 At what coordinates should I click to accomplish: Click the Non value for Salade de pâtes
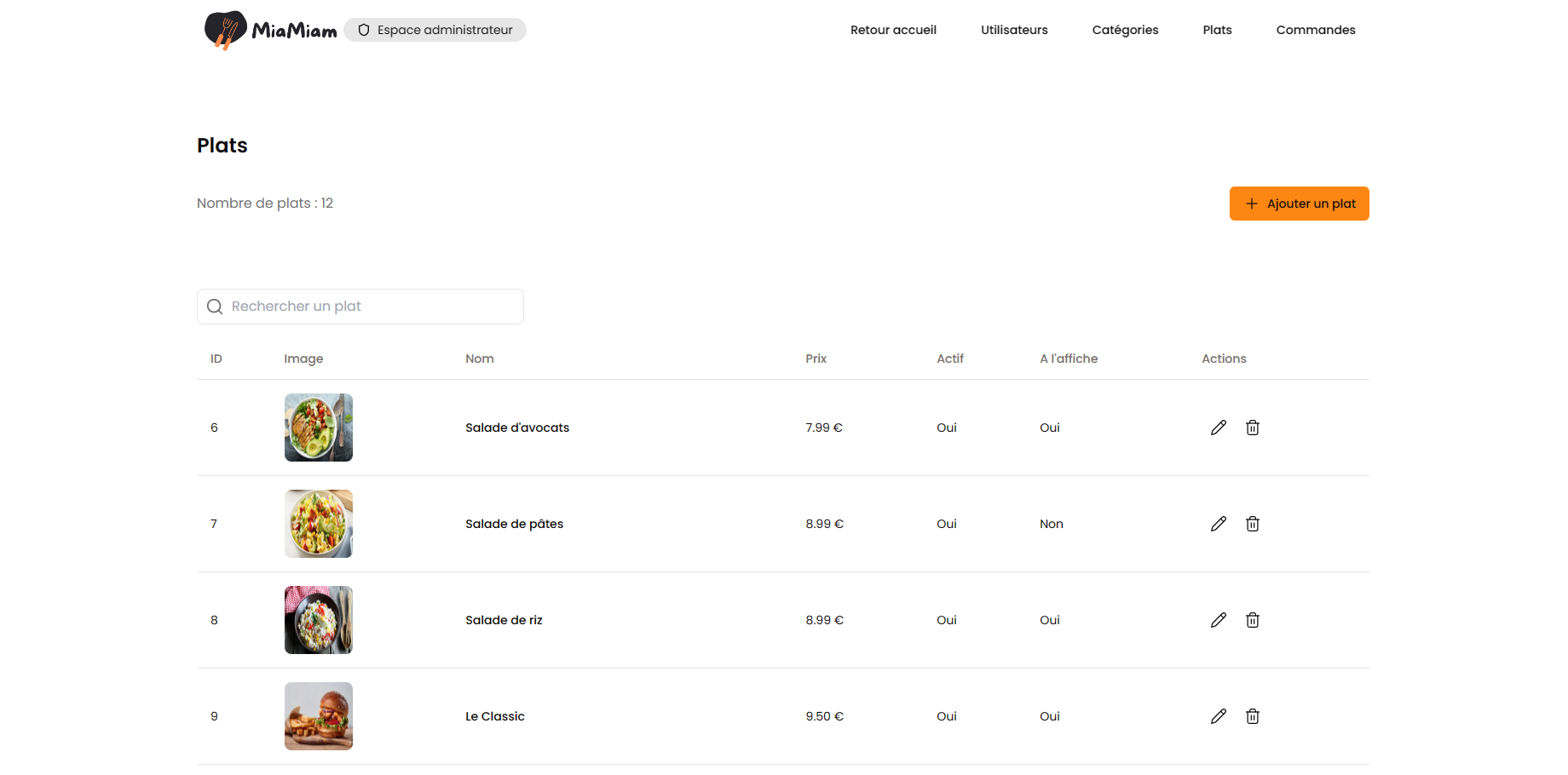[1052, 524]
